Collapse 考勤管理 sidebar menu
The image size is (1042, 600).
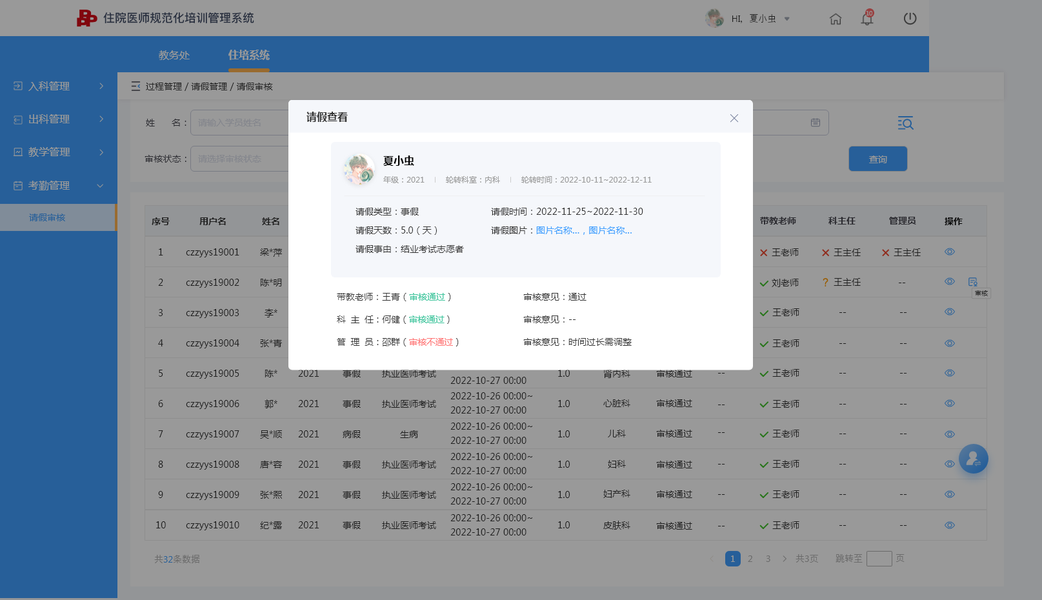pyautogui.click(x=58, y=185)
